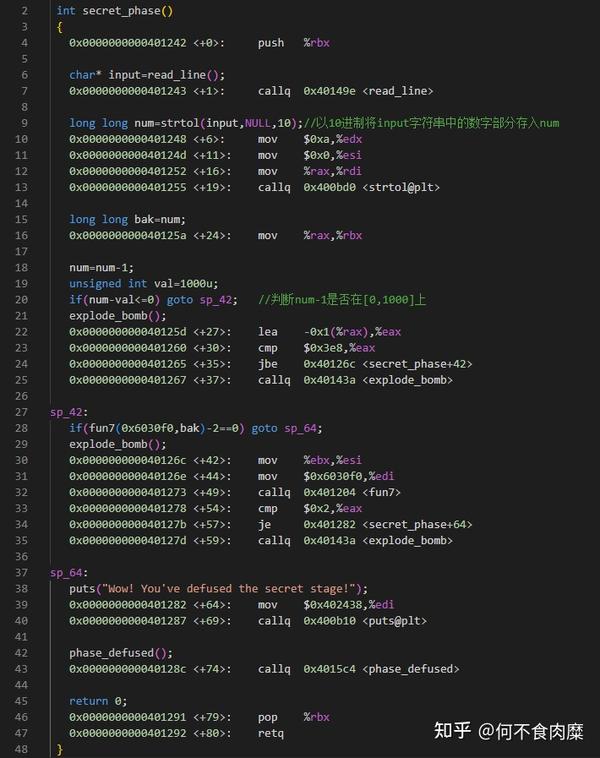Click 'explode_bomb();' on line 29

[x=117, y=444]
